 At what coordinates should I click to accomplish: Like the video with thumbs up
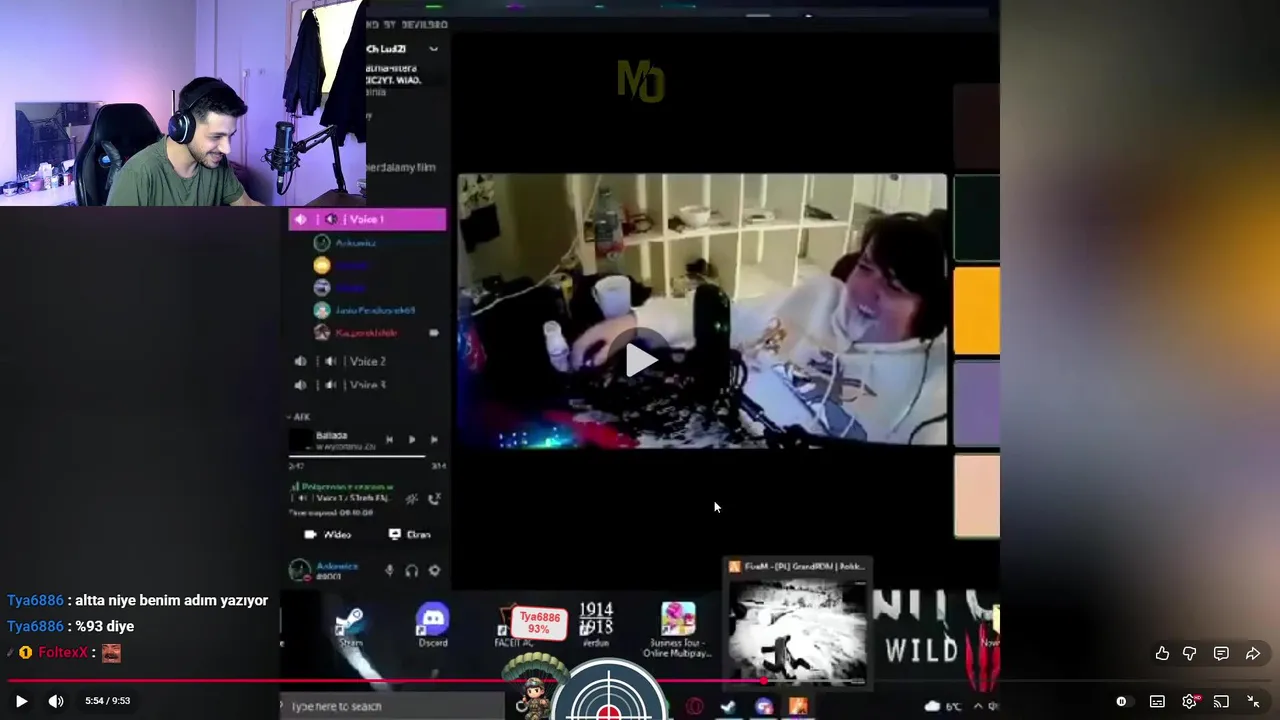1162,653
